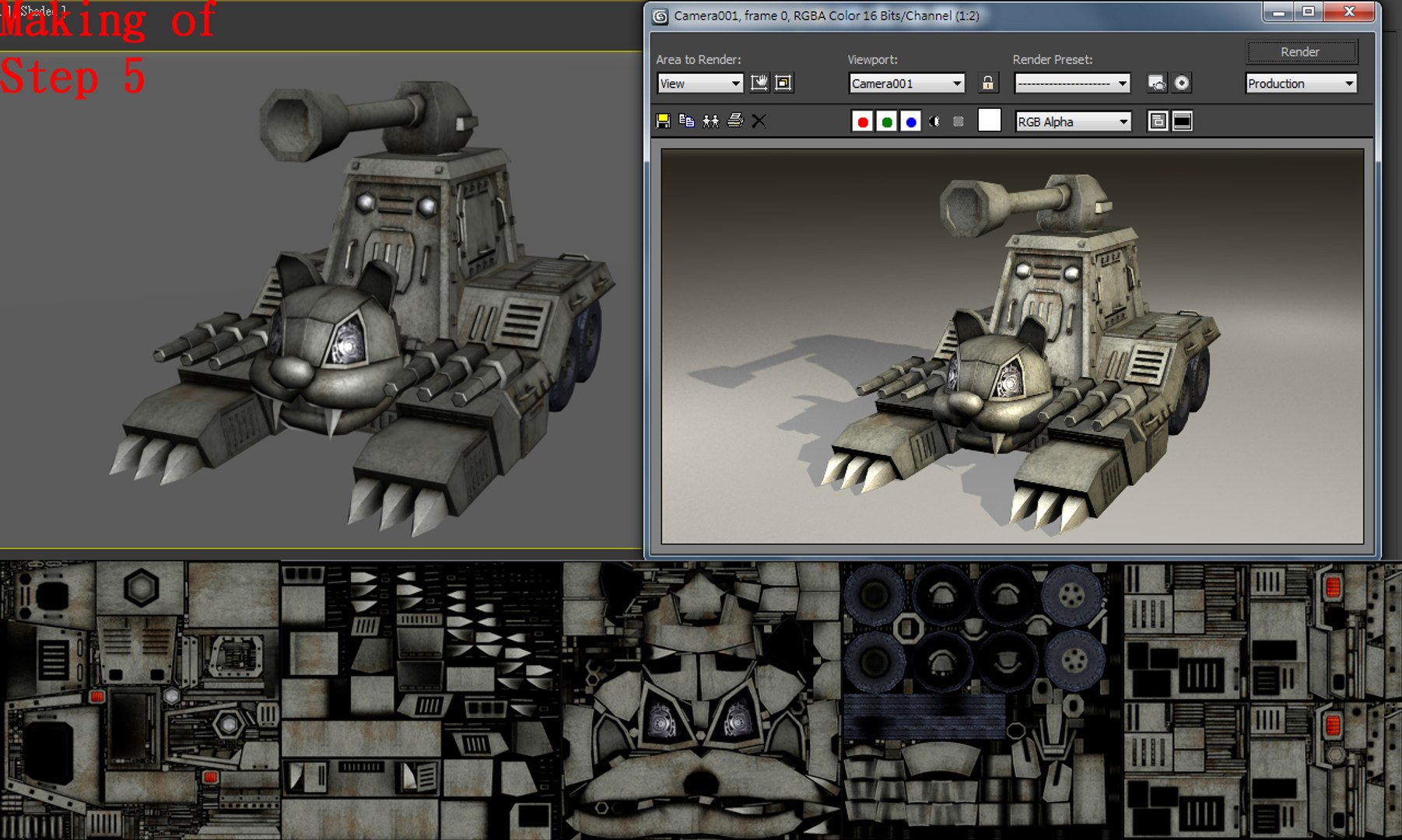Click the Toggle UI icon
This screenshot has height=840, width=1402.
click(1183, 121)
